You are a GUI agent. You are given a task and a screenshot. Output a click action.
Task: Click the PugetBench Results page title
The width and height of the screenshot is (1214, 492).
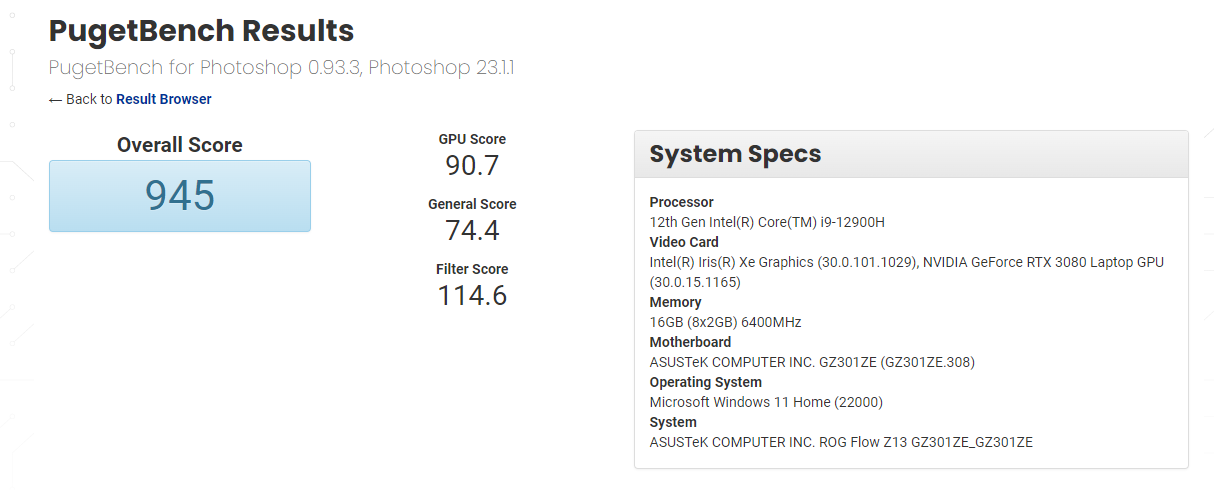coord(201,31)
